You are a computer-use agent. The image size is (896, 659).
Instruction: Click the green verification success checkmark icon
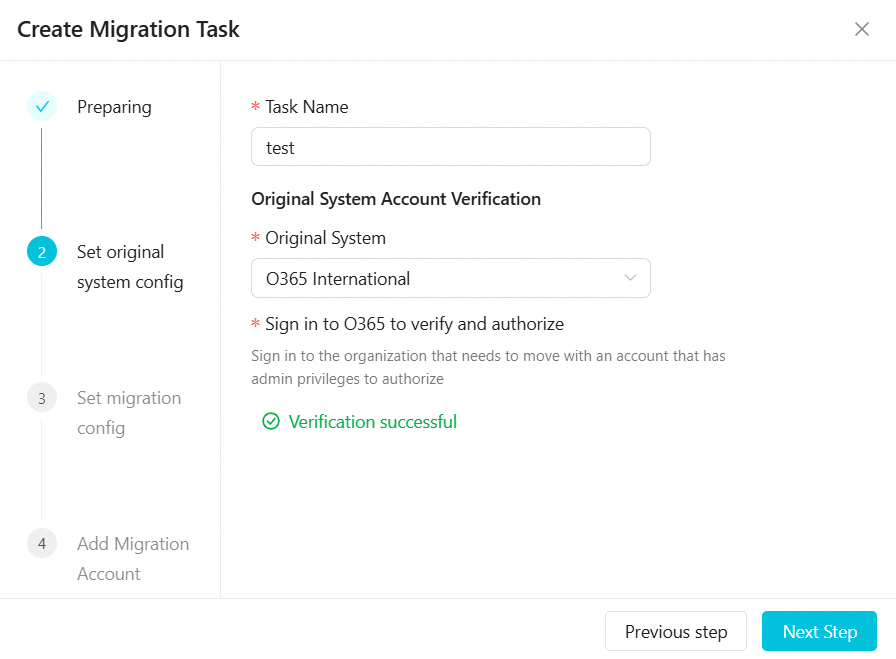point(270,422)
